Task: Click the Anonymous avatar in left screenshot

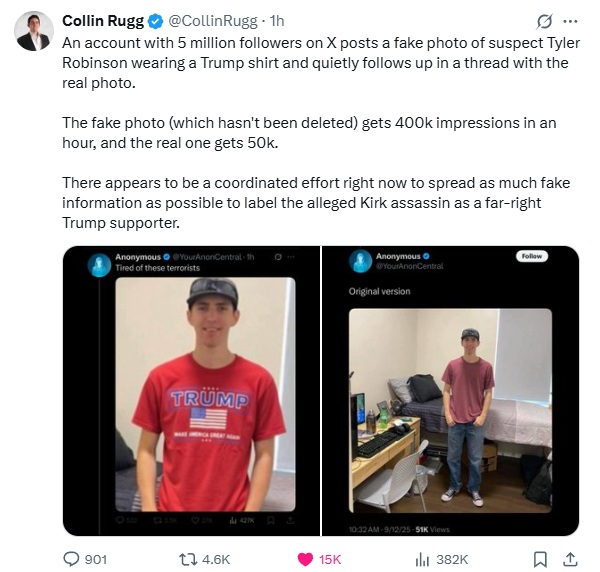Action: pyautogui.click(x=99, y=265)
